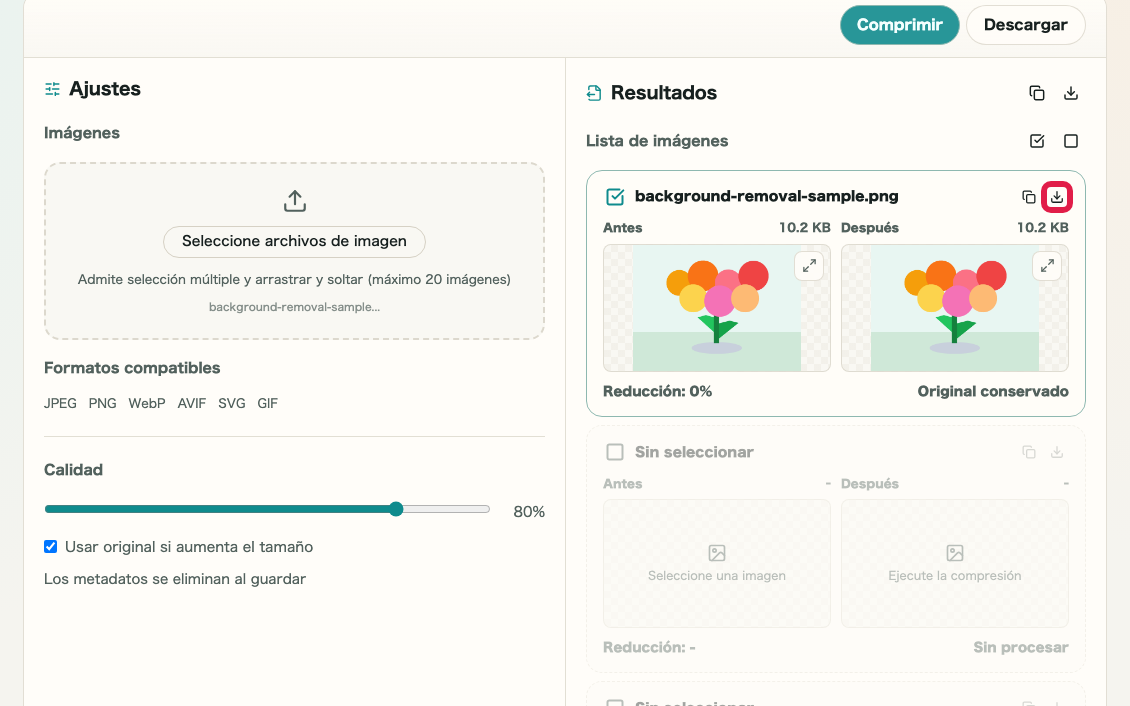Check the first 'Sin seleccionar' checkbox
Screen dimensions: 1130x706
pyautogui.click(x=615, y=452)
